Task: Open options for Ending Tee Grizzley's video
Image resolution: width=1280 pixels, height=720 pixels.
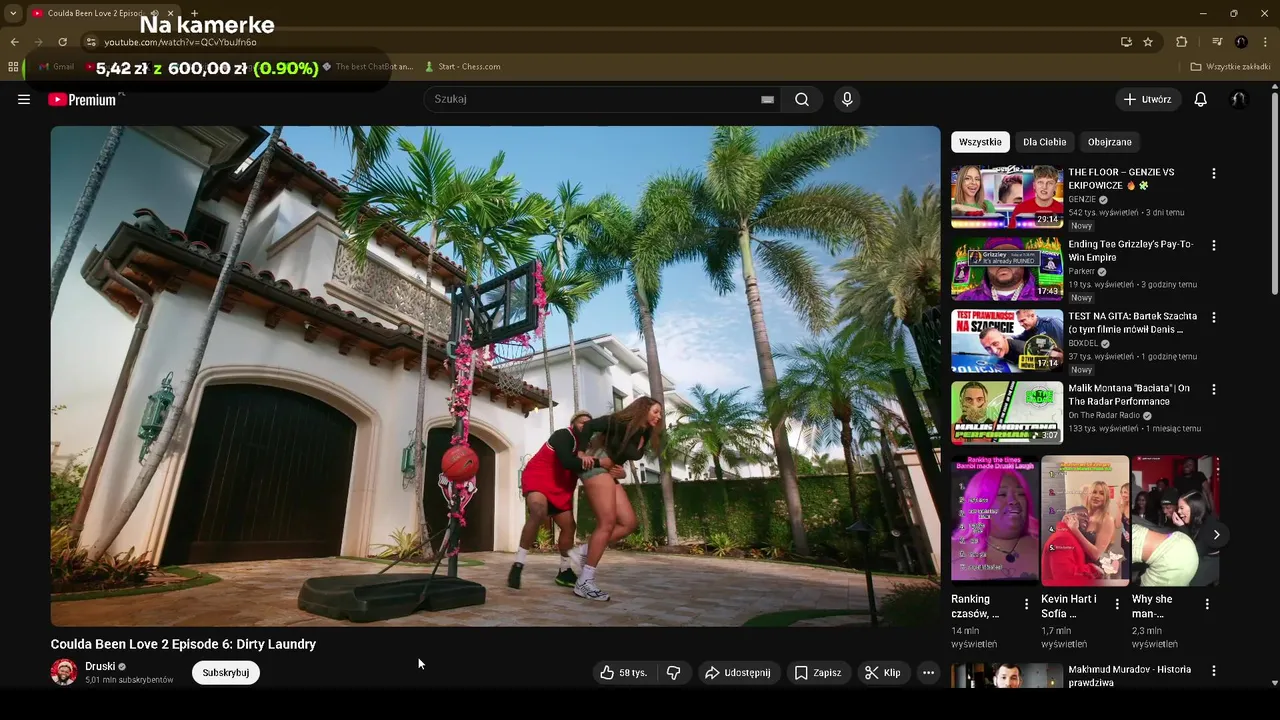Action: tap(1214, 245)
